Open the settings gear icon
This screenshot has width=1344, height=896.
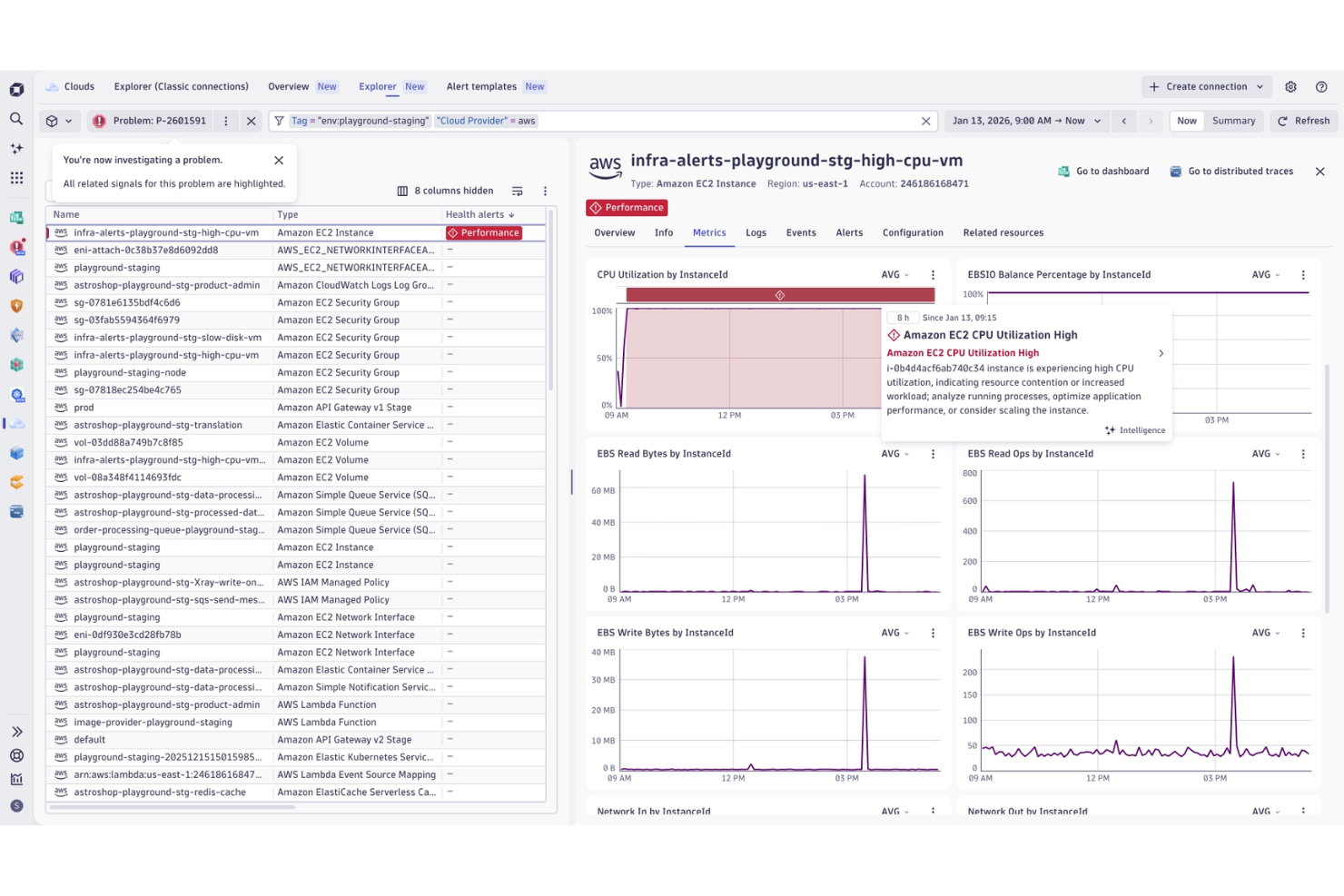pyautogui.click(x=1290, y=87)
